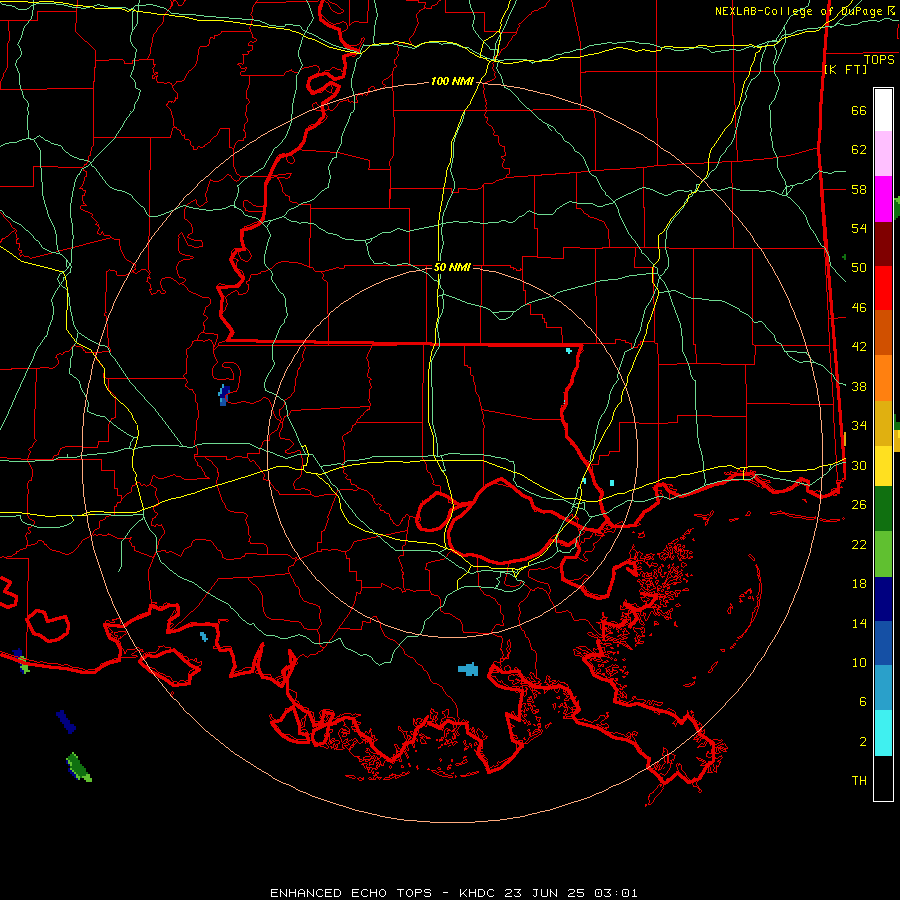The width and height of the screenshot is (900, 900).
Task: Click the bright red legend swatch
Action: [883, 288]
